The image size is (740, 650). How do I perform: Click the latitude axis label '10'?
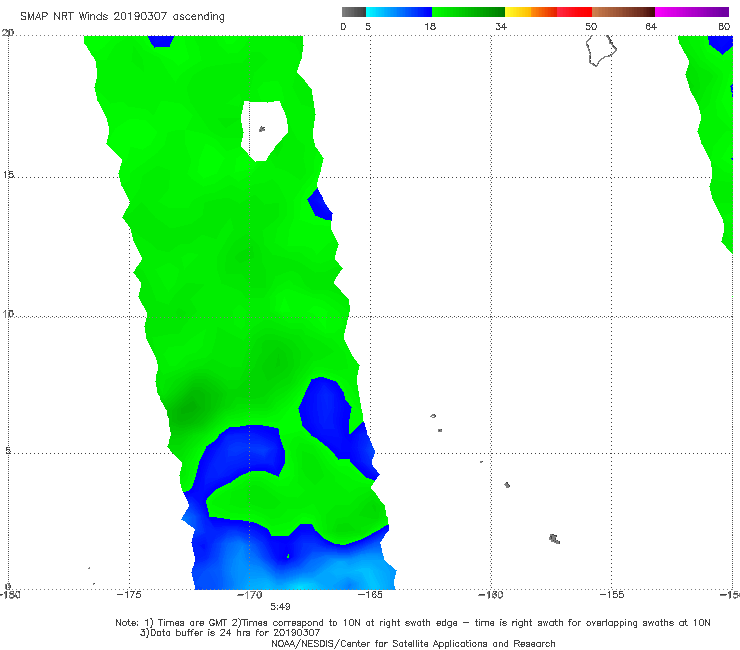pos(8,314)
